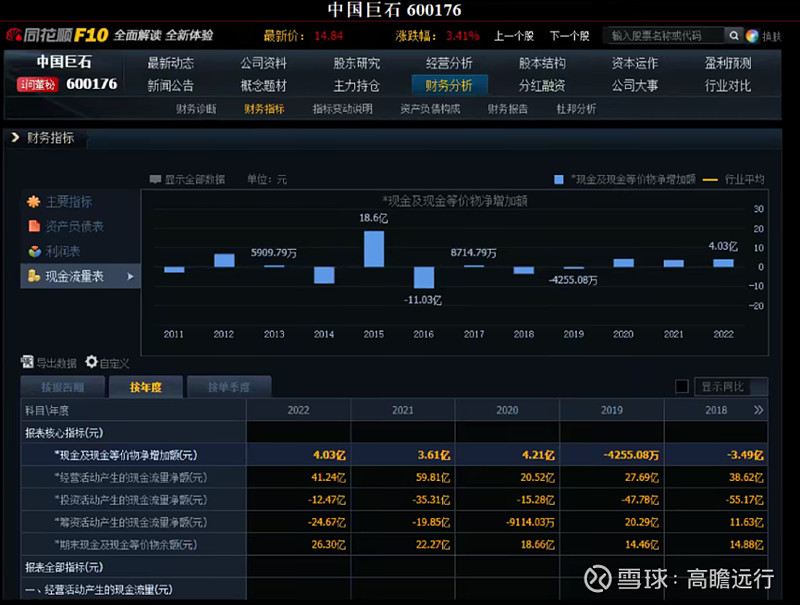Open the 概念题材 menu

click(263, 86)
